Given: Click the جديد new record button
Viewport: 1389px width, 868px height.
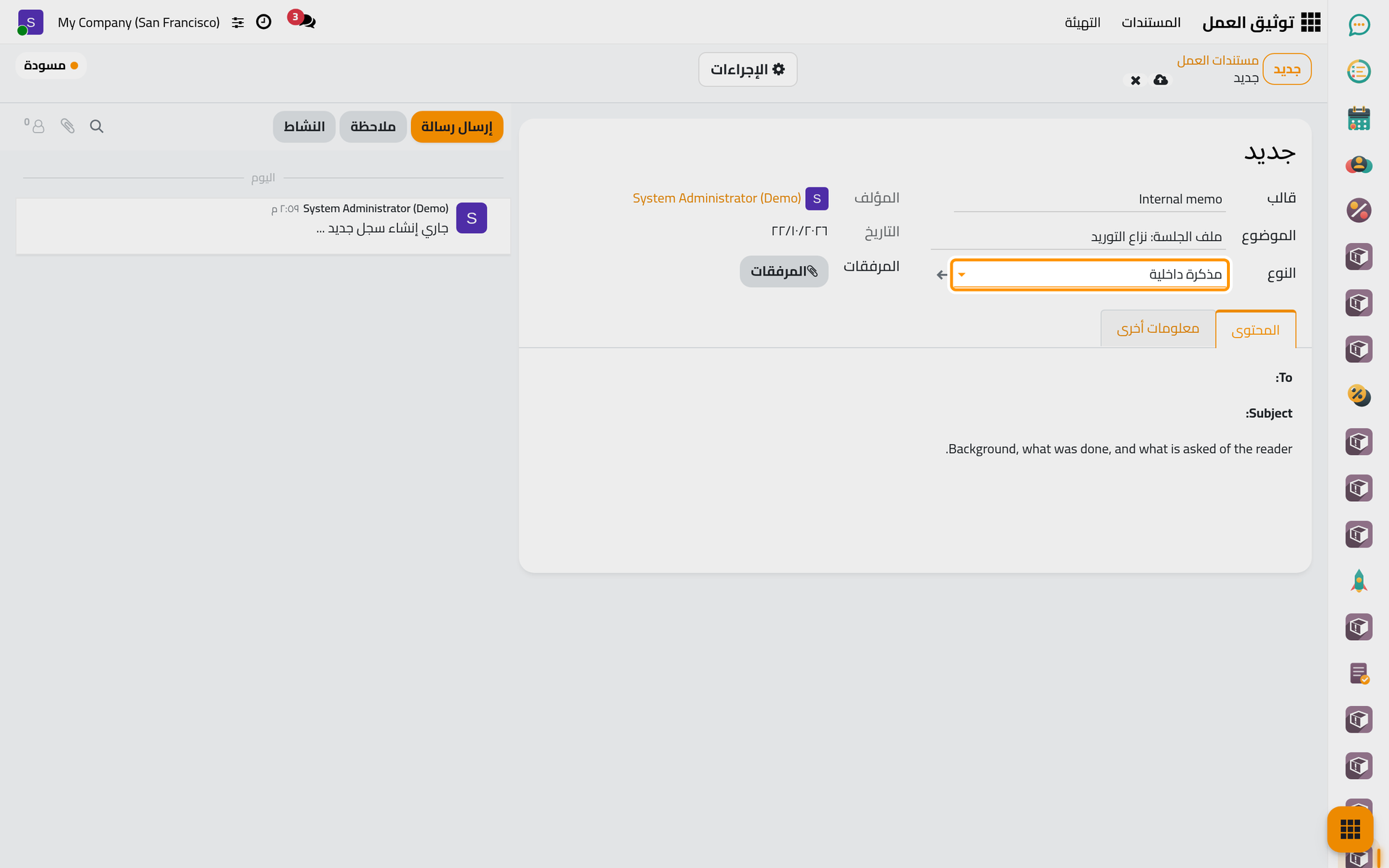Looking at the screenshot, I should click(x=1287, y=69).
